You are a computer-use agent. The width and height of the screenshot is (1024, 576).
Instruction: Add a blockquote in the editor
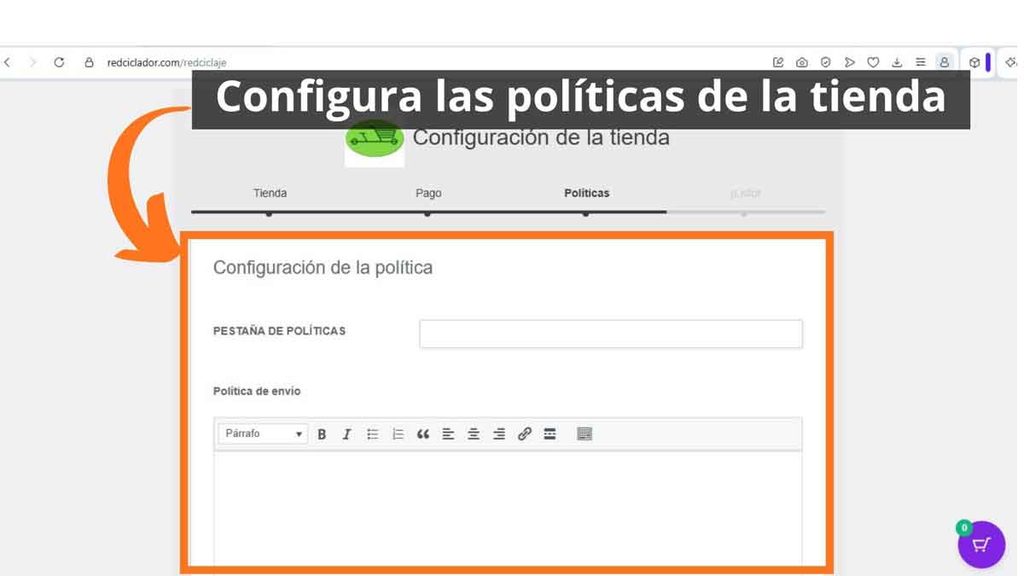[x=423, y=434]
